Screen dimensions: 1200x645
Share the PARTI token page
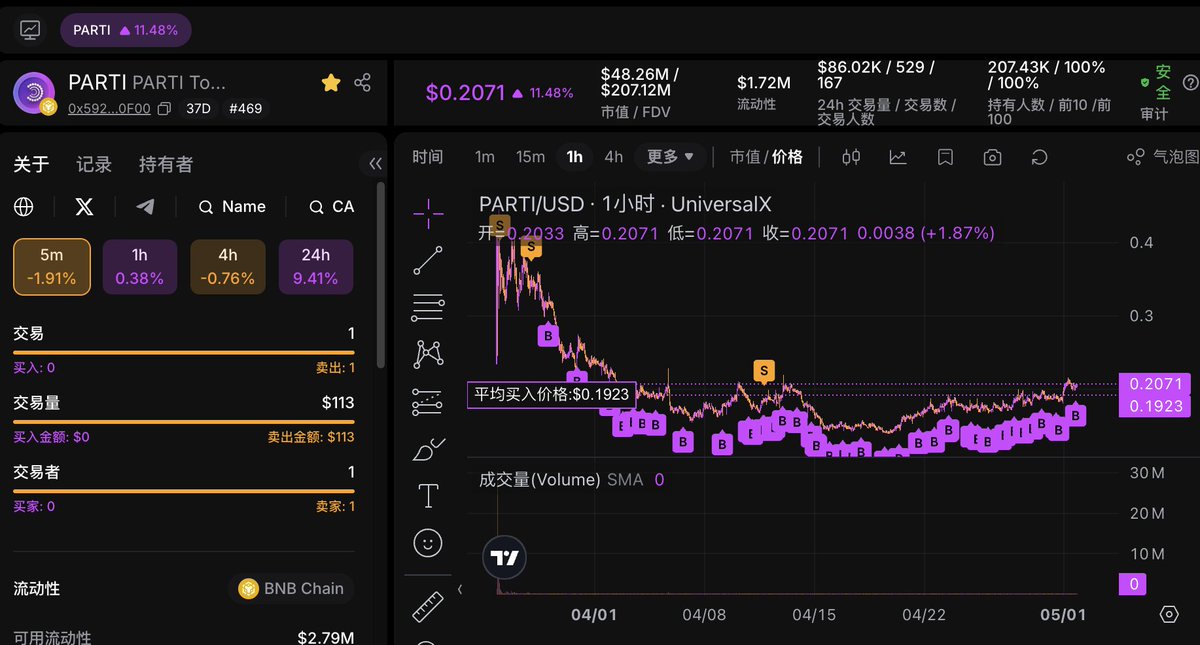click(x=363, y=83)
